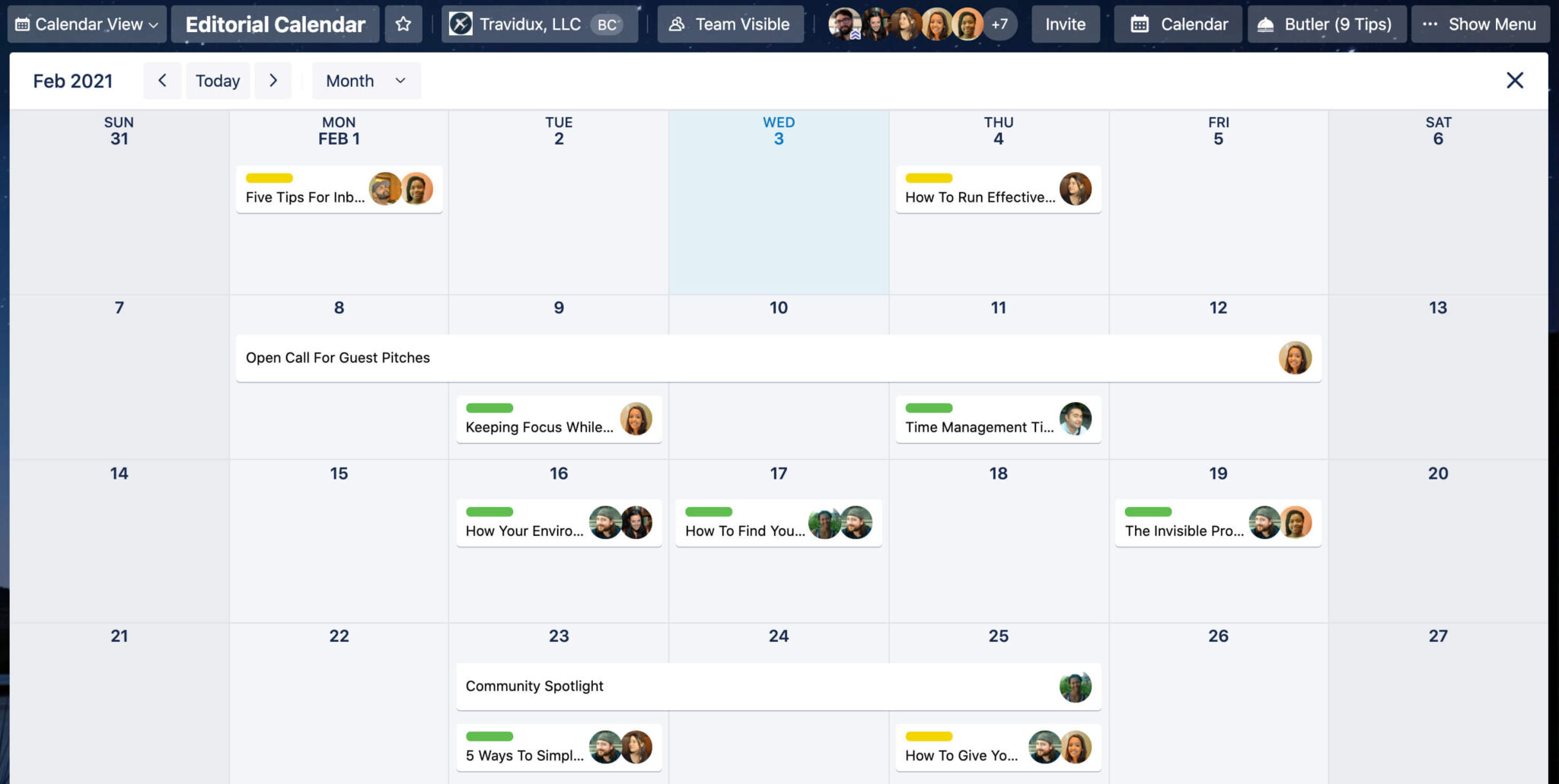
Task: Expand the +7 hidden team members
Action: [1000, 24]
